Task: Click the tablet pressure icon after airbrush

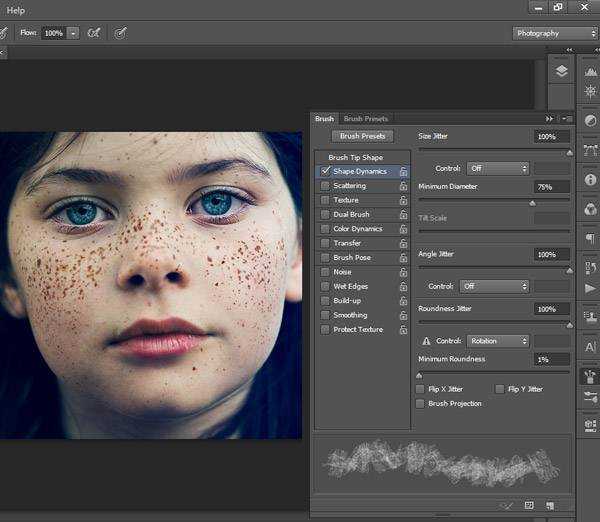Action: point(120,32)
